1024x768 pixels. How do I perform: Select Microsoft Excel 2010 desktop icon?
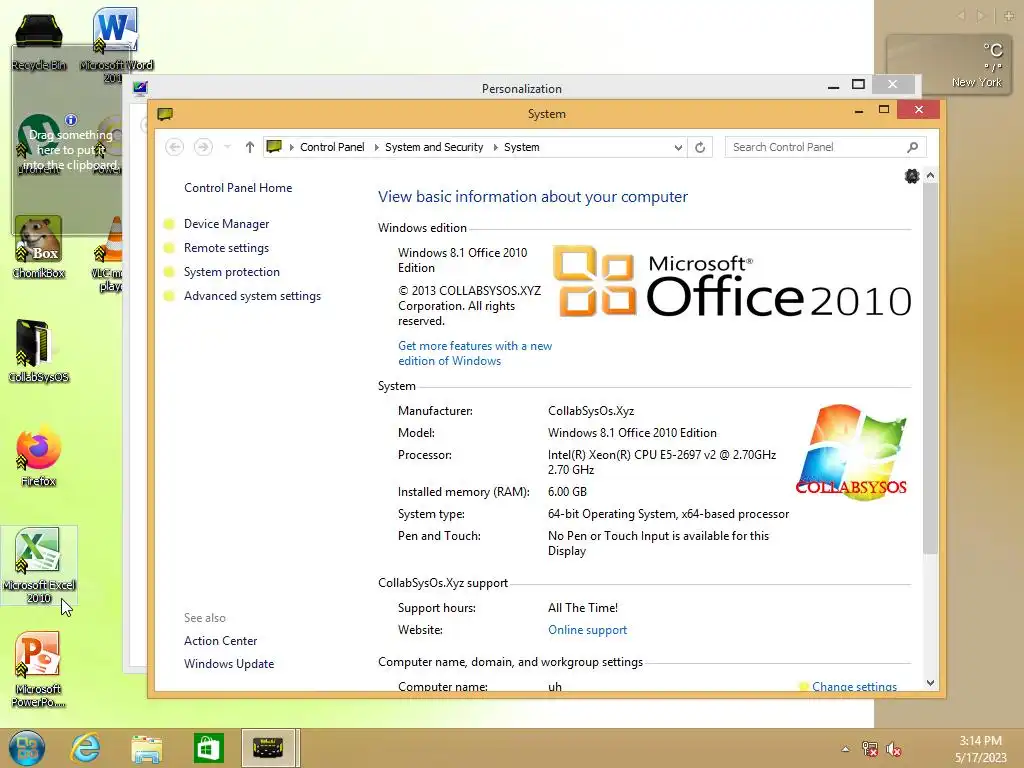click(x=39, y=566)
